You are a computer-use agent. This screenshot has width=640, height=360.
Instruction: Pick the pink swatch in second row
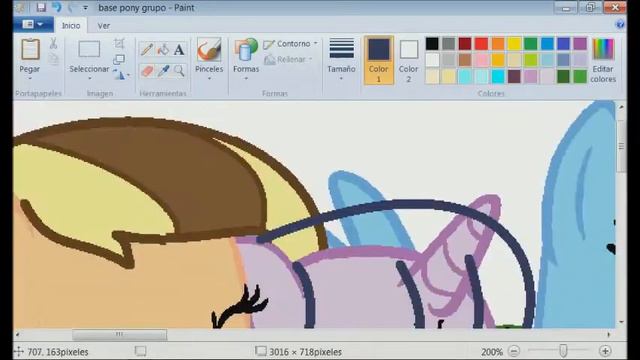tap(481, 60)
